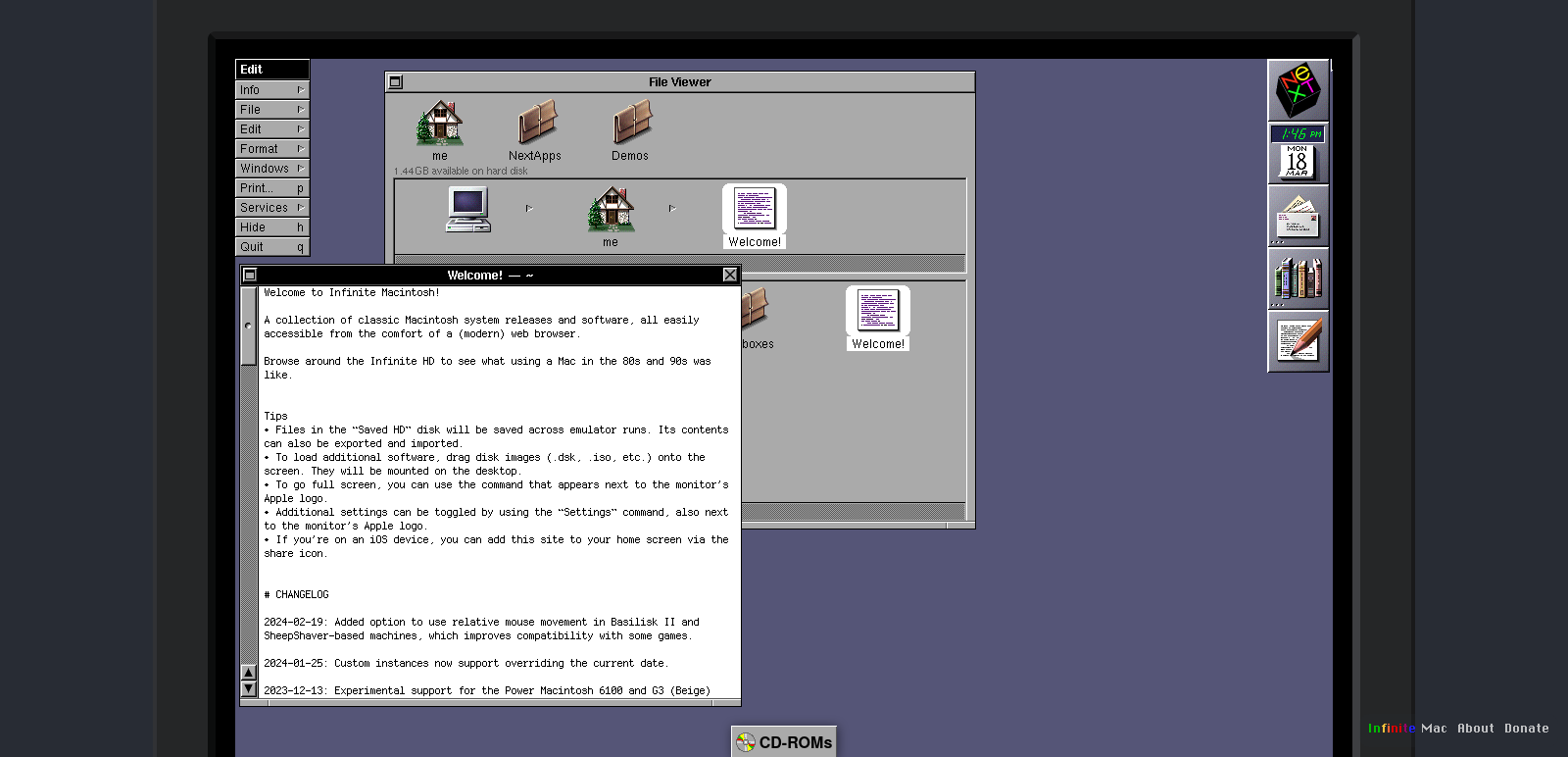This screenshot has width=1568, height=757.
Task: Miniaturize the Welcome! document window
Action: click(x=250, y=276)
